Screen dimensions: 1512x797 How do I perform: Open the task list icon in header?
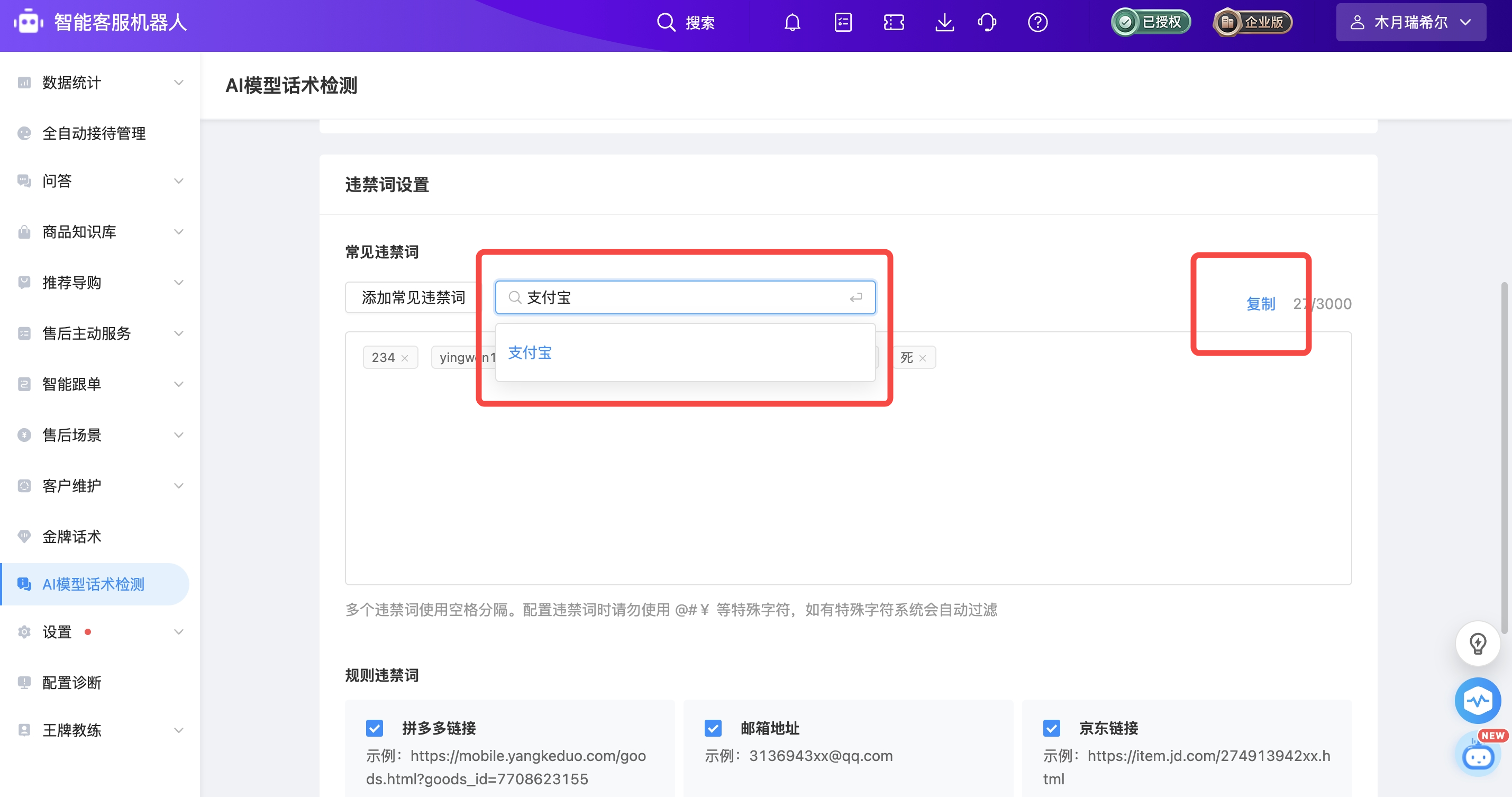pos(843,22)
